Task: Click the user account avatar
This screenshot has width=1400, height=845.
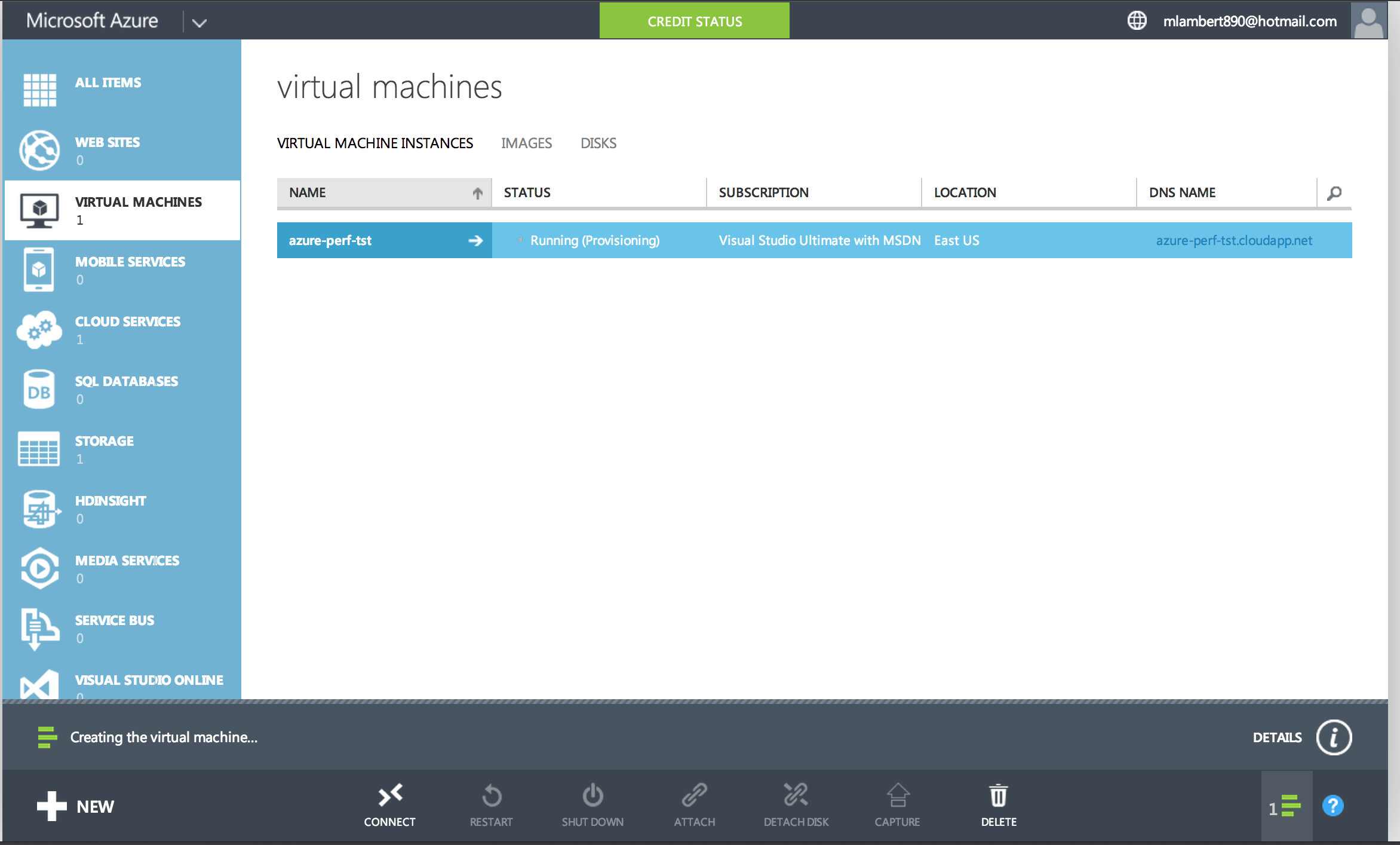Action: [x=1368, y=21]
